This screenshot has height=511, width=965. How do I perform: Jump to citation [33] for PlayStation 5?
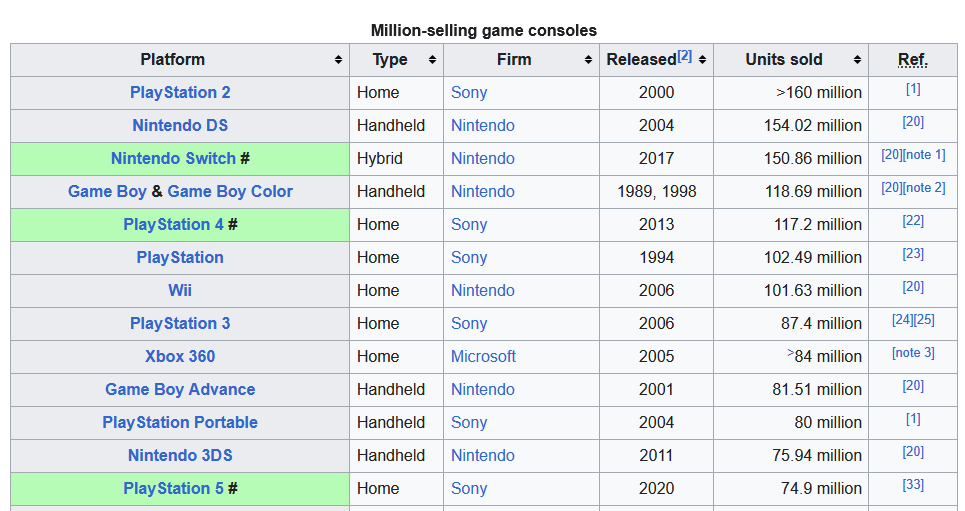point(913,485)
